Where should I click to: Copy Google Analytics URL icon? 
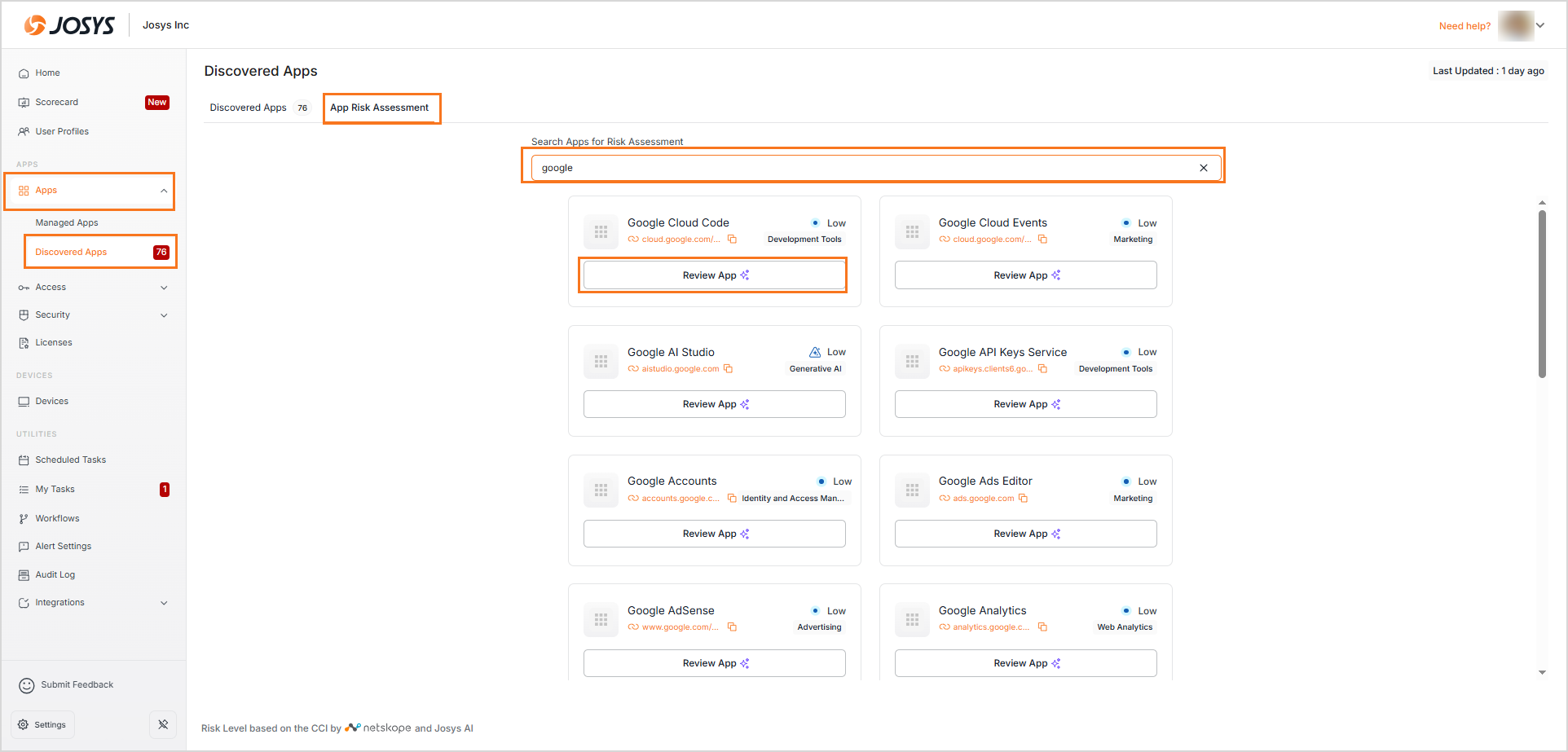click(1042, 627)
